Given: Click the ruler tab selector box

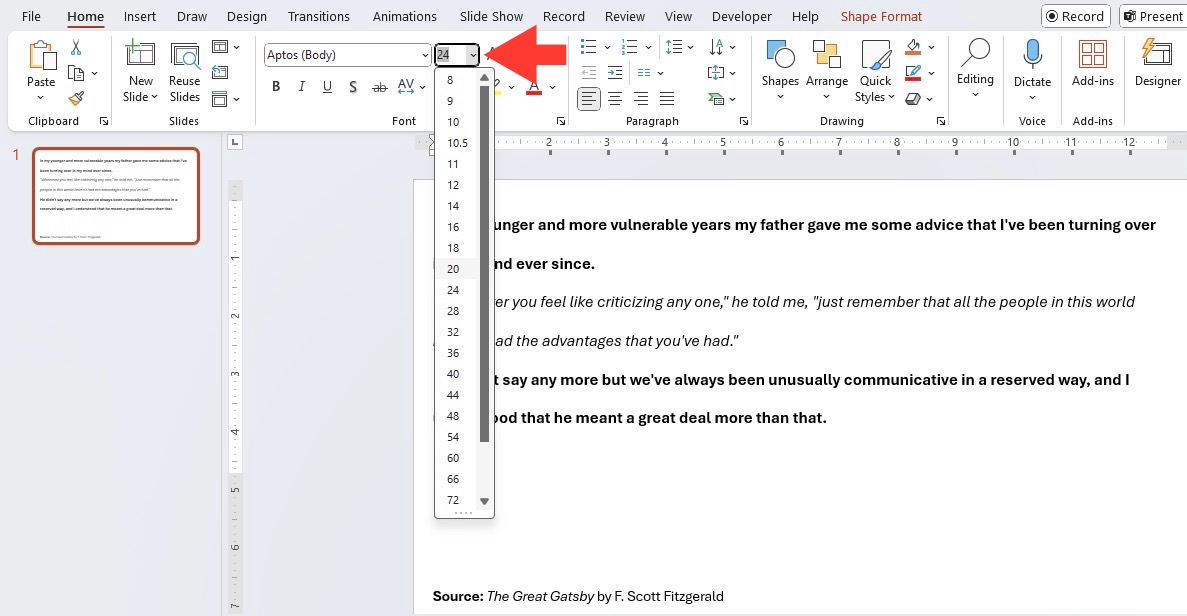Looking at the screenshot, I should point(235,142).
